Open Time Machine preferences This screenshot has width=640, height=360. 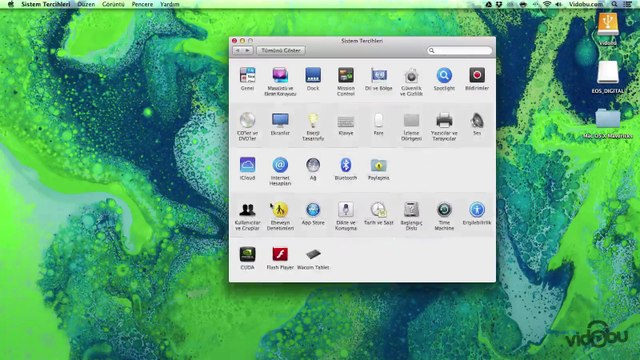coord(444,210)
